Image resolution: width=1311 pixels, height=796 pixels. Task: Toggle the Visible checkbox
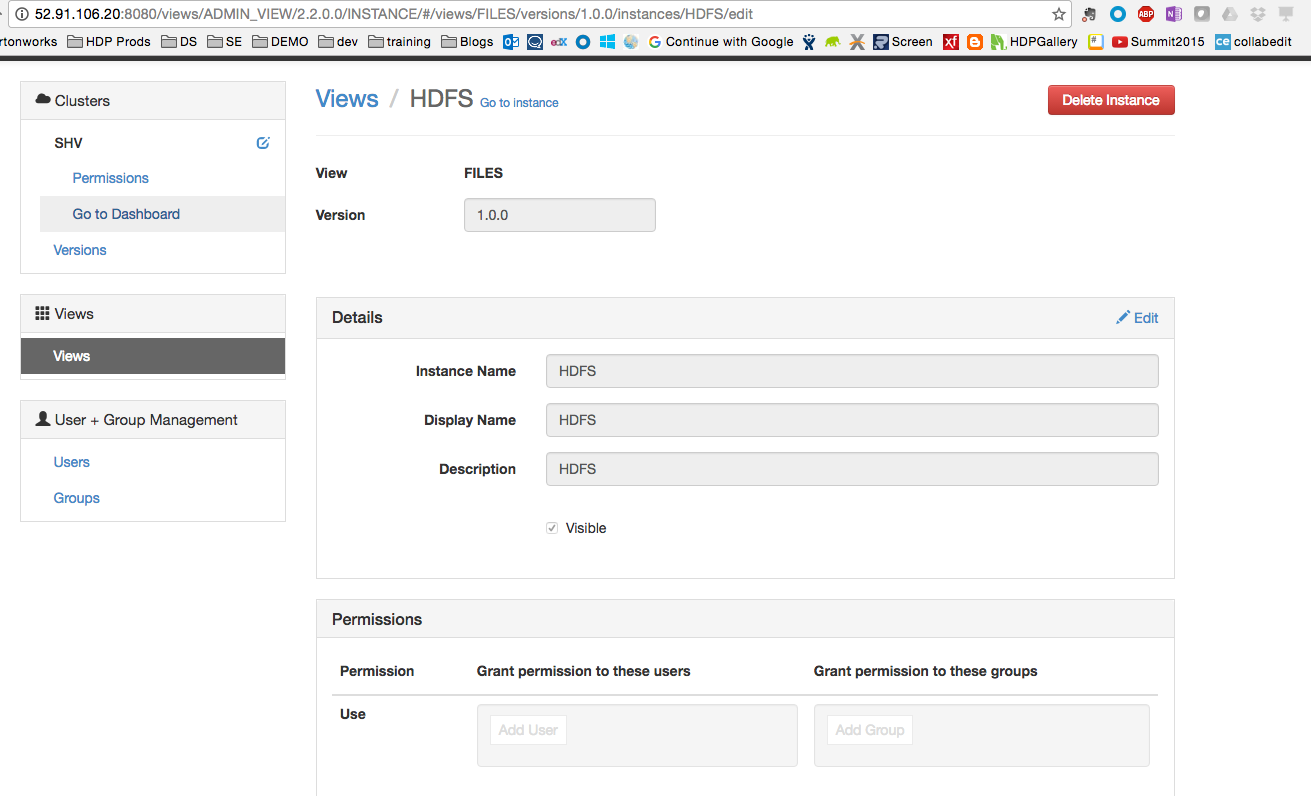(552, 528)
